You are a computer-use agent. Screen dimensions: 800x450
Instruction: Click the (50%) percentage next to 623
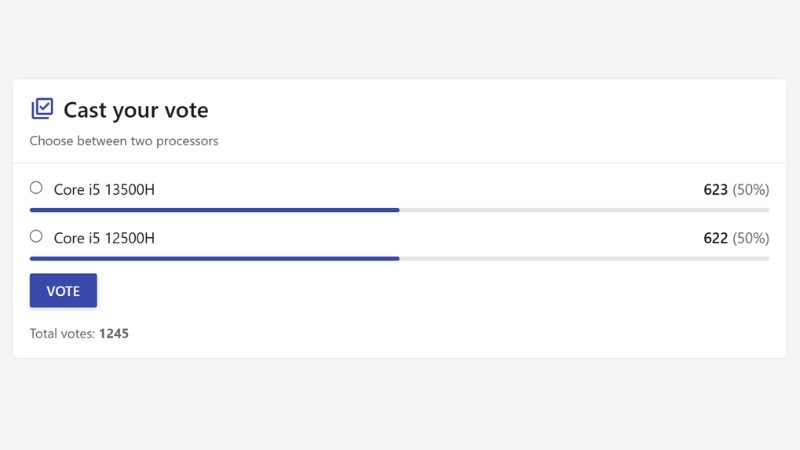[x=751, y=189]
